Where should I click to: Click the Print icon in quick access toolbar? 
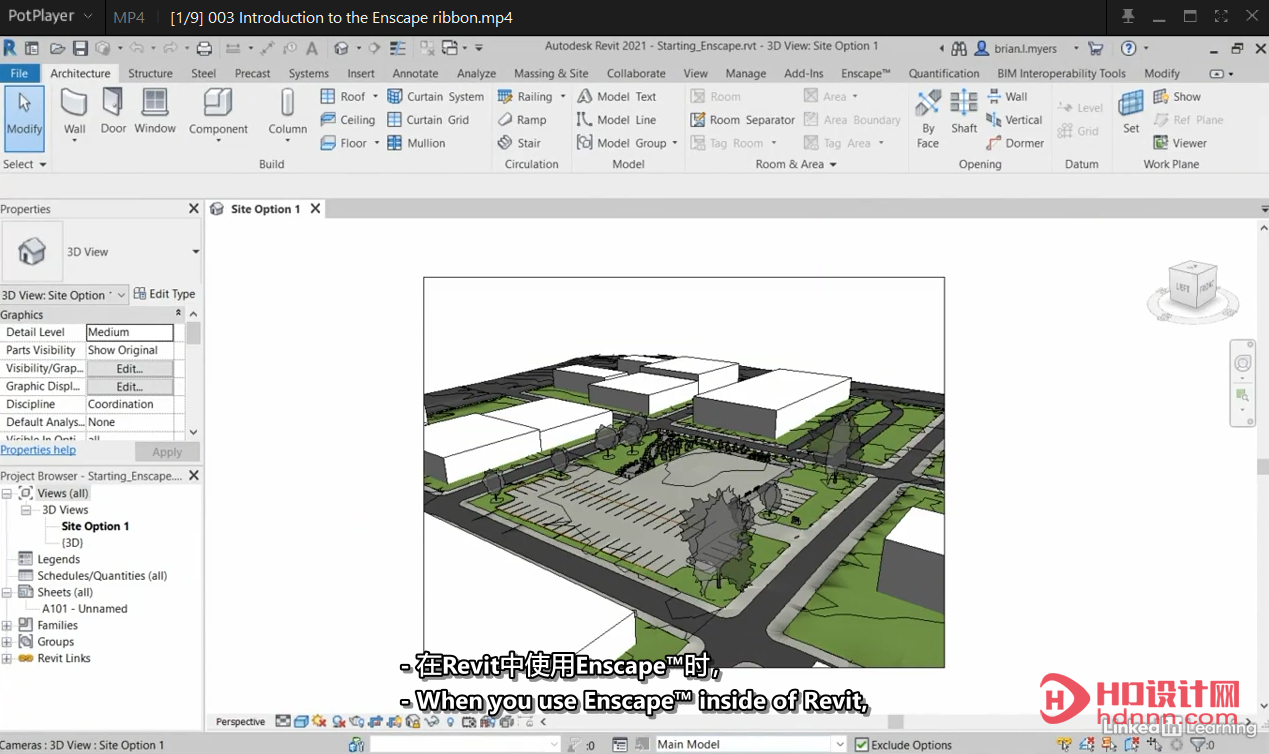204,48
